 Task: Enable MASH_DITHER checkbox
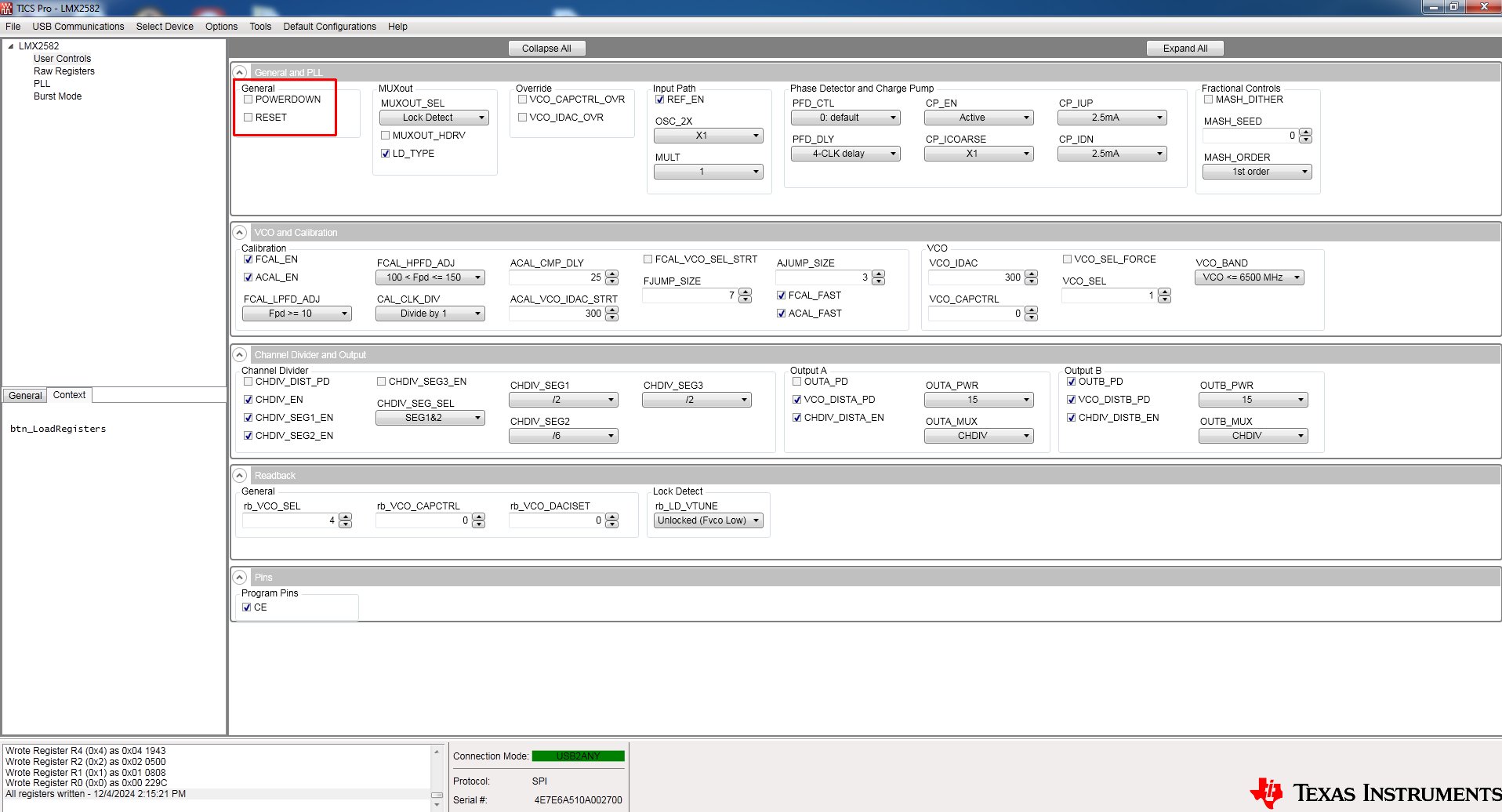[1208, 100]
